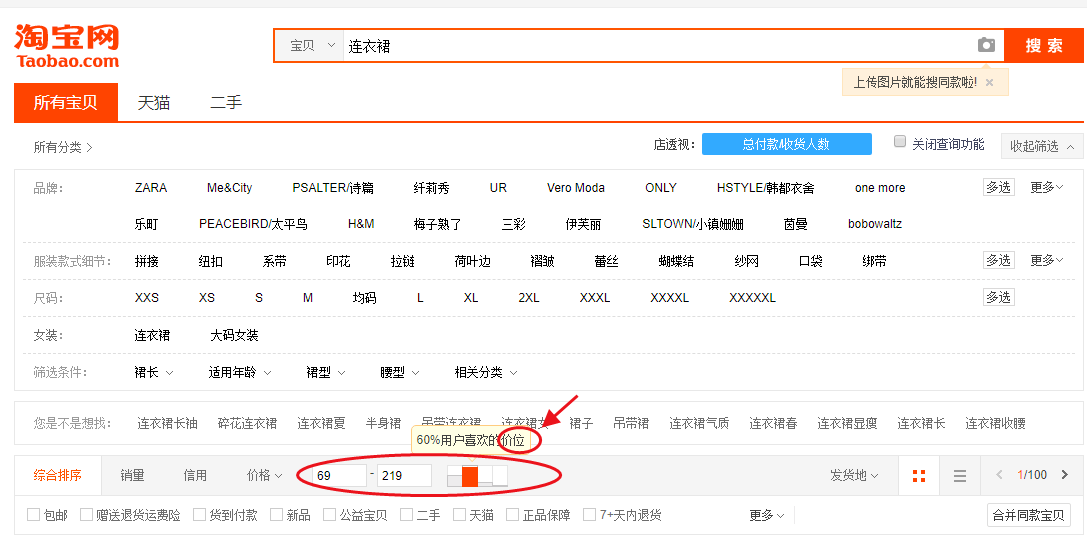Click the camera image search icon

point(986,45)
